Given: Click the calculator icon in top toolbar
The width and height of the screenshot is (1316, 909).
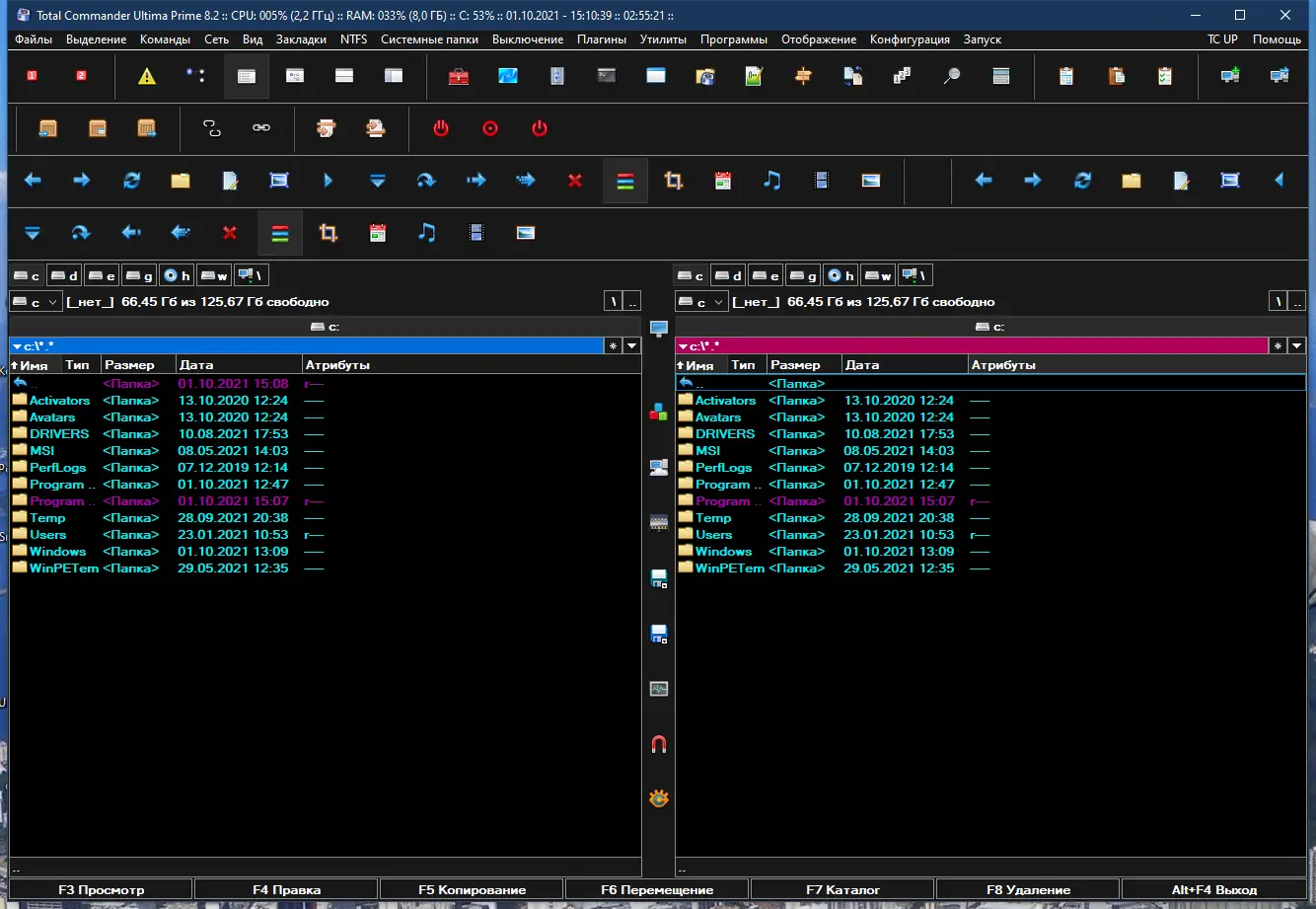Looking at the screenshot, I should click(1001, 76).
